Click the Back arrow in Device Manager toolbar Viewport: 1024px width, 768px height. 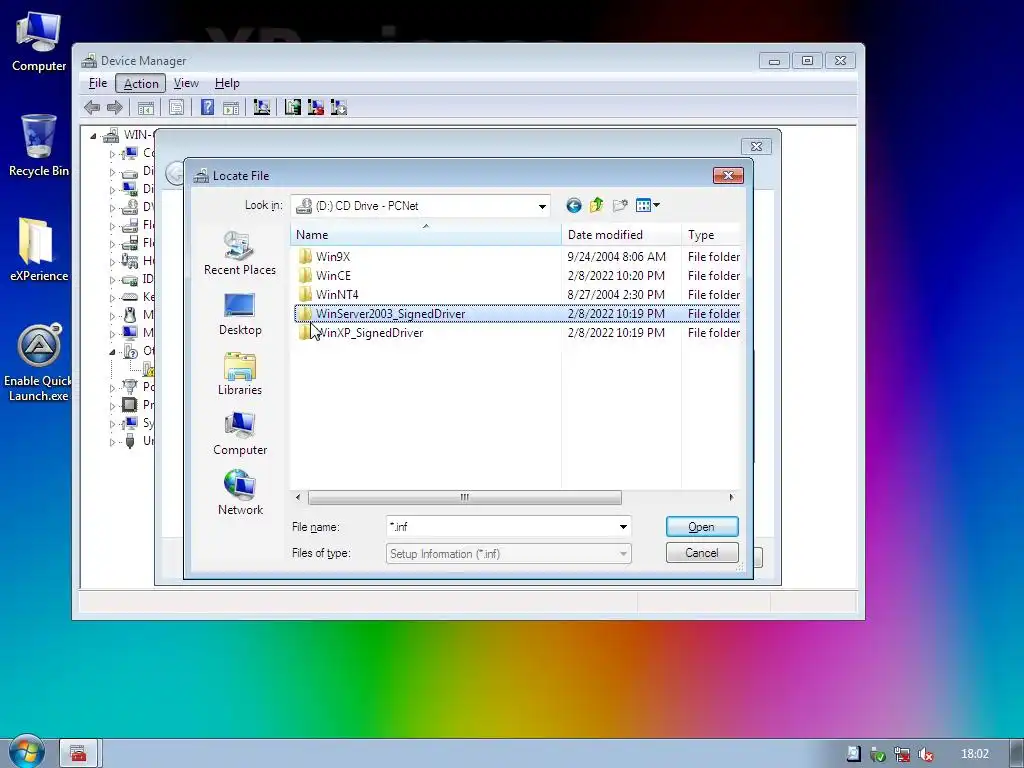tap(92, 108)
